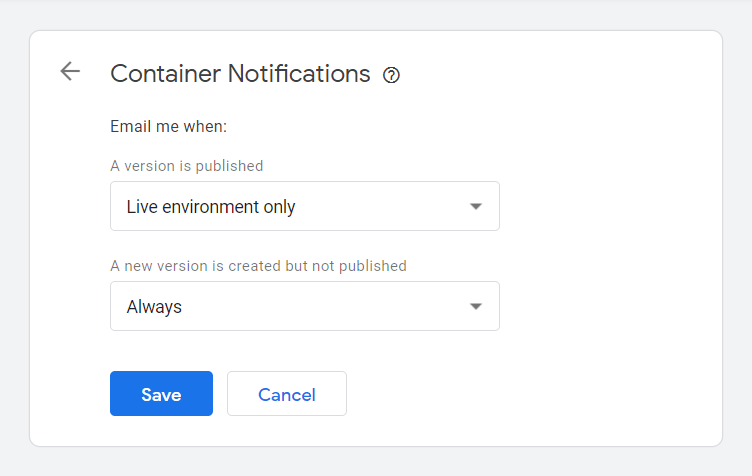Image resolution: width=752 pixels, height=476 pixels.
Task: Click the 'Email me when:' label
Action: [x=168, y=127]
